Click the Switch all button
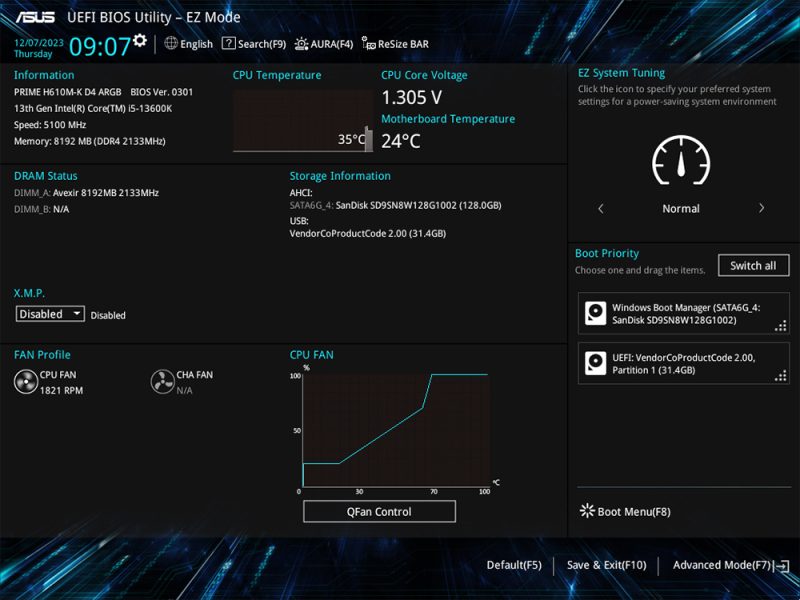Image resolution: width=800 pixels, height=600 pixels. tap(753, 265)
